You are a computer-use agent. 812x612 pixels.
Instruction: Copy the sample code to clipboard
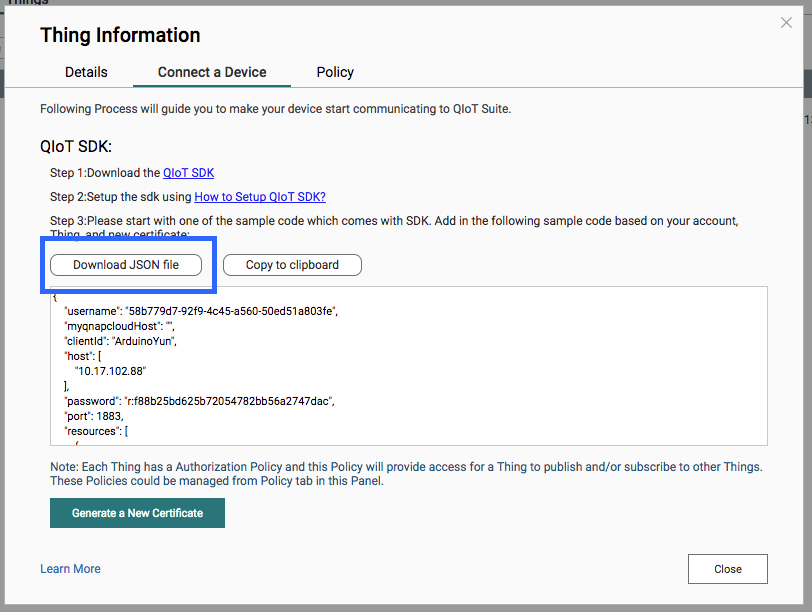pyautogui.click(x=292, y=265)
